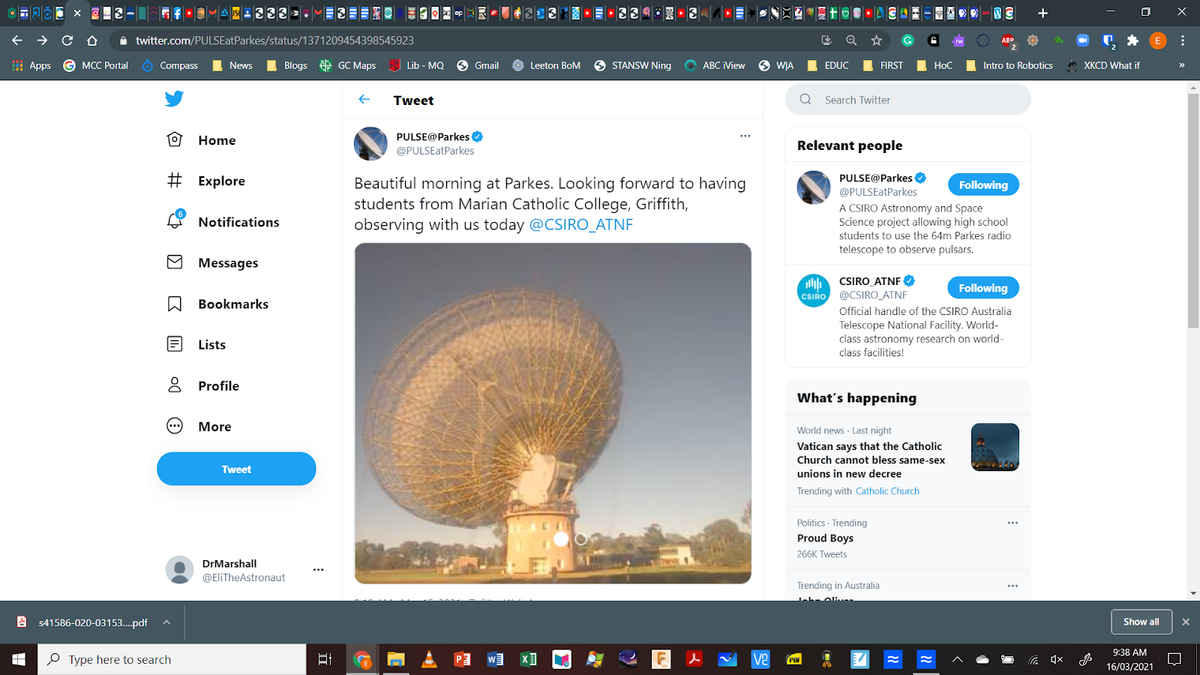Open the MCC Portal bookmark
1200x675 pixels.
[96, 65]
